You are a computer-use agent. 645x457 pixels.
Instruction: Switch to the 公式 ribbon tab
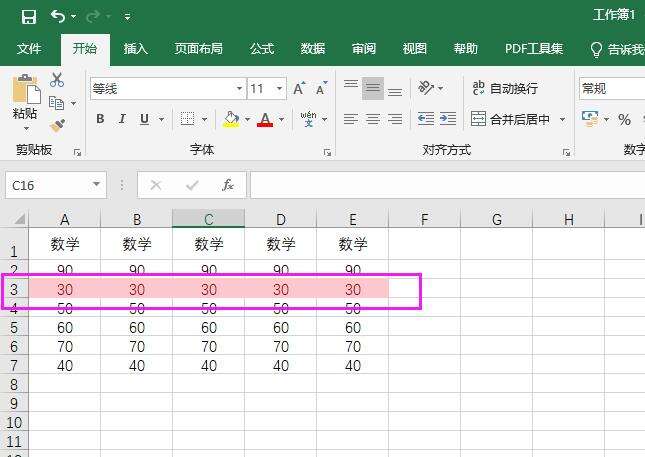click(262, 49)
